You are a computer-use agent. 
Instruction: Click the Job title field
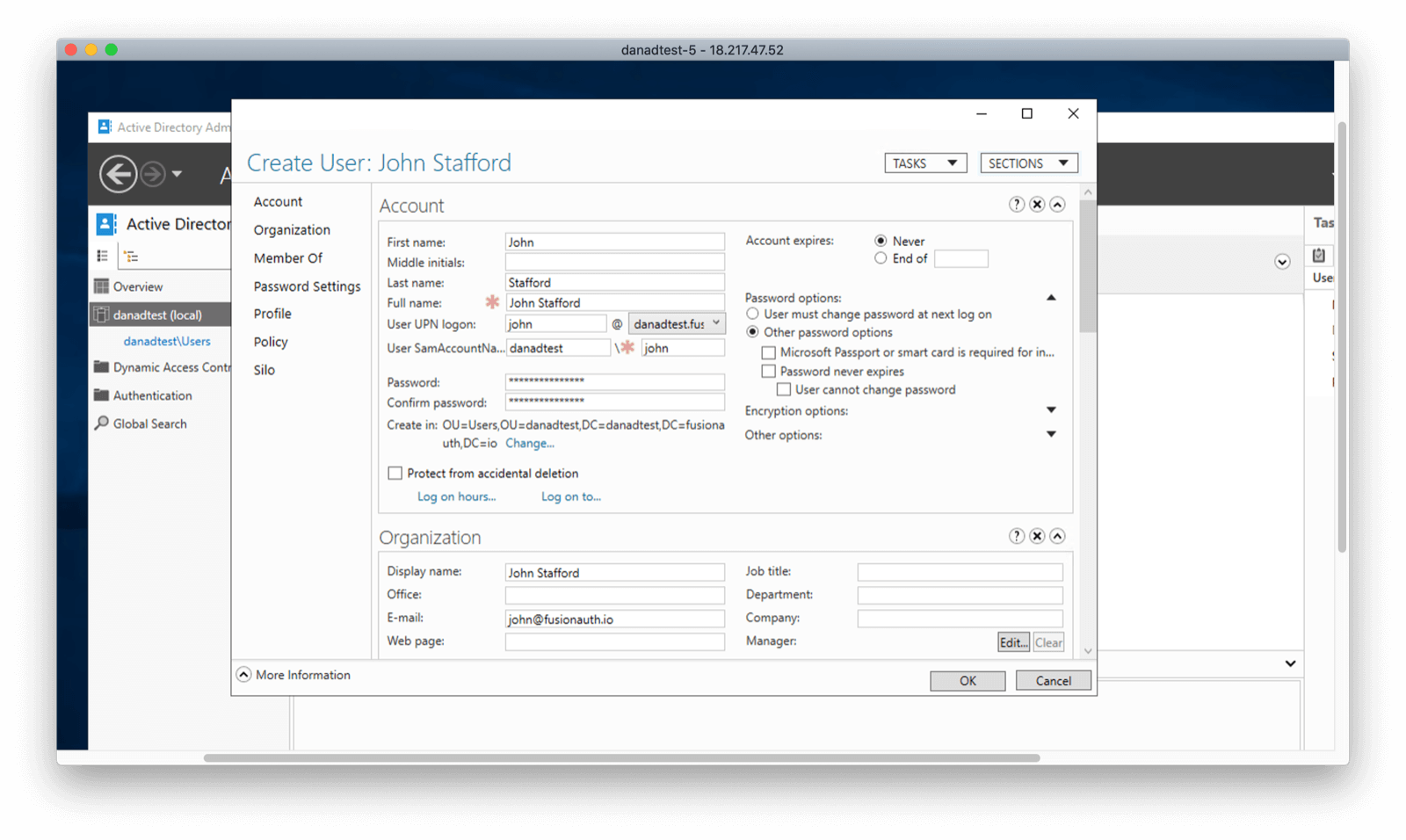(960, 572)
